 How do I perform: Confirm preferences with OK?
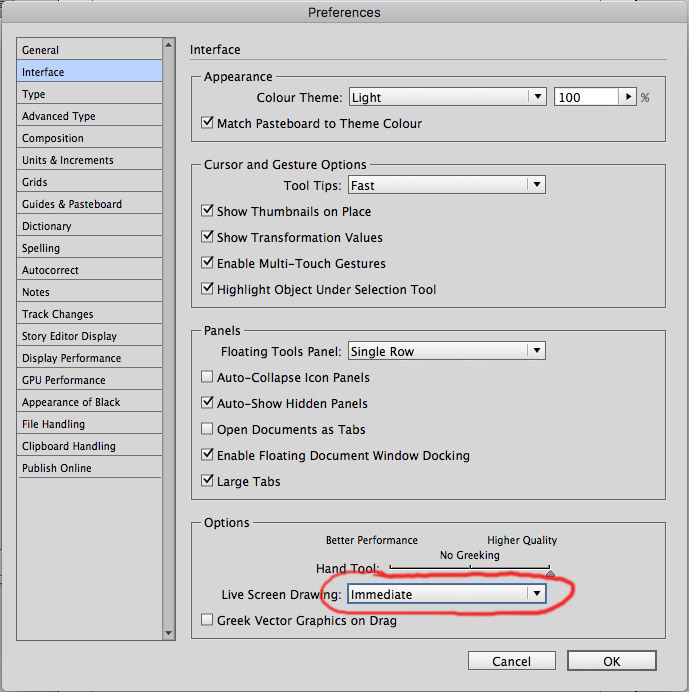pos(612,661)
